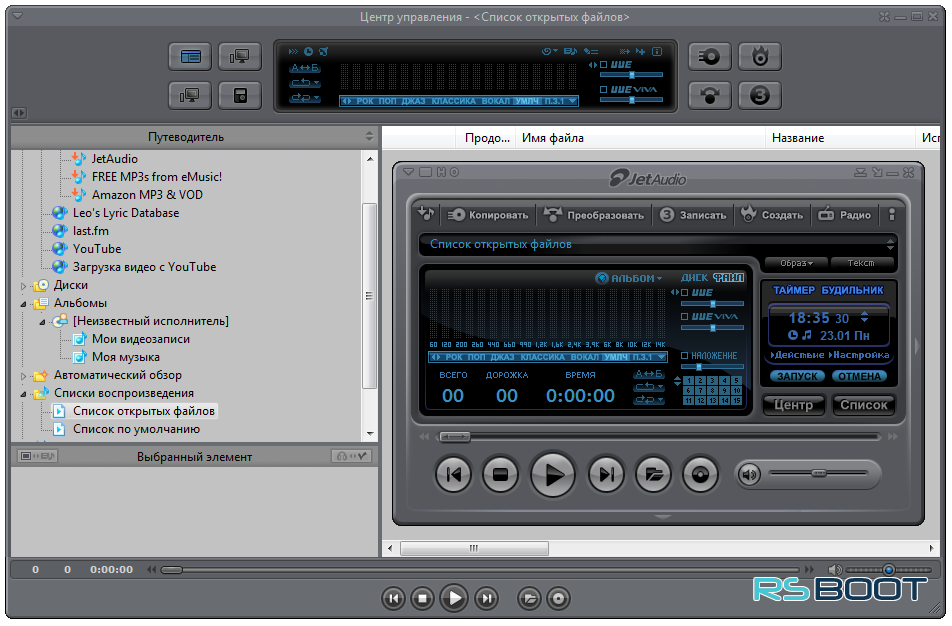
Task: Open the Образ dropdown
Action: pyautogui.click(x=796, y=263)
